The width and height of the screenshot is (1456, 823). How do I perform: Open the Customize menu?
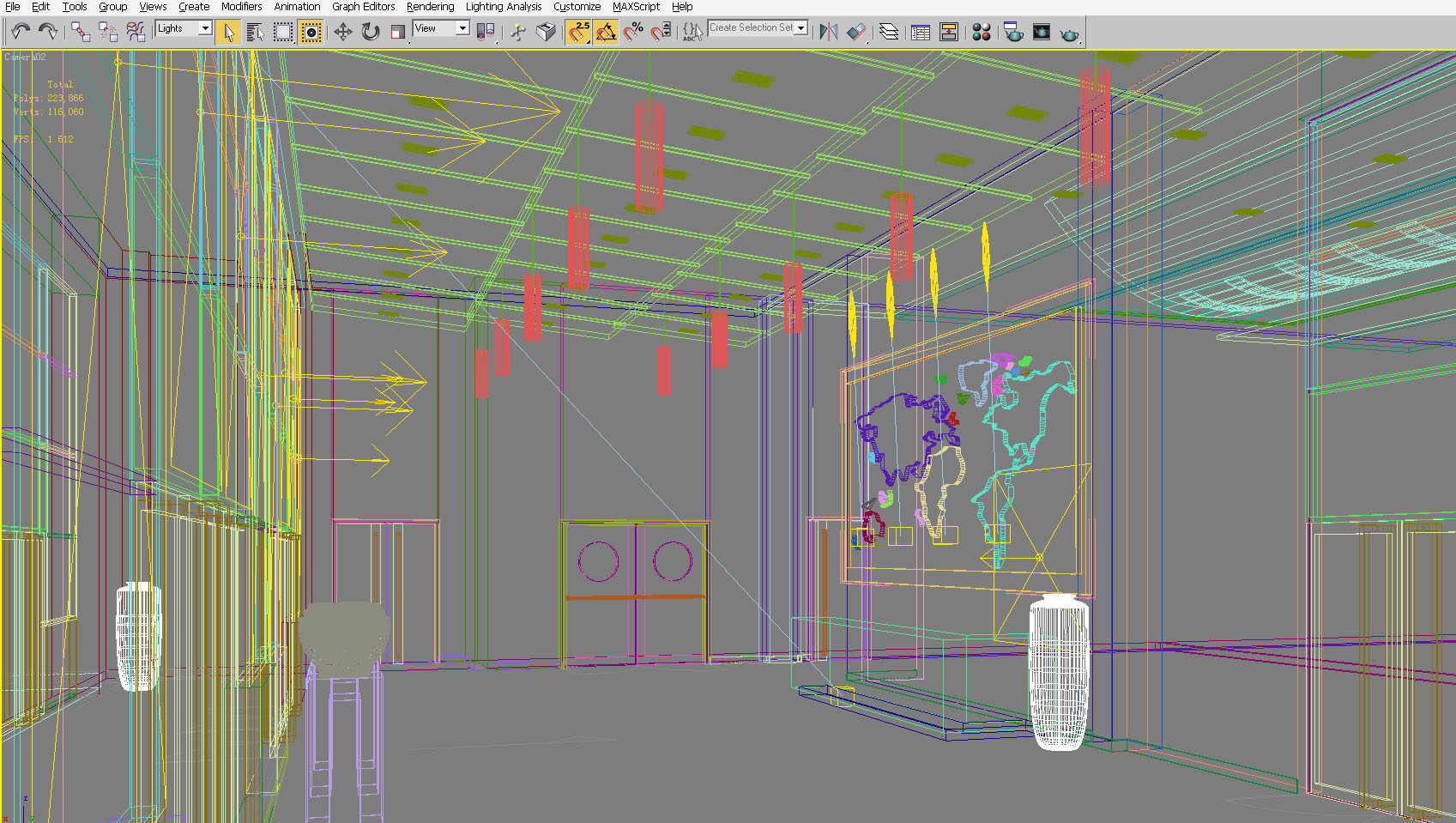click(577, 7)
